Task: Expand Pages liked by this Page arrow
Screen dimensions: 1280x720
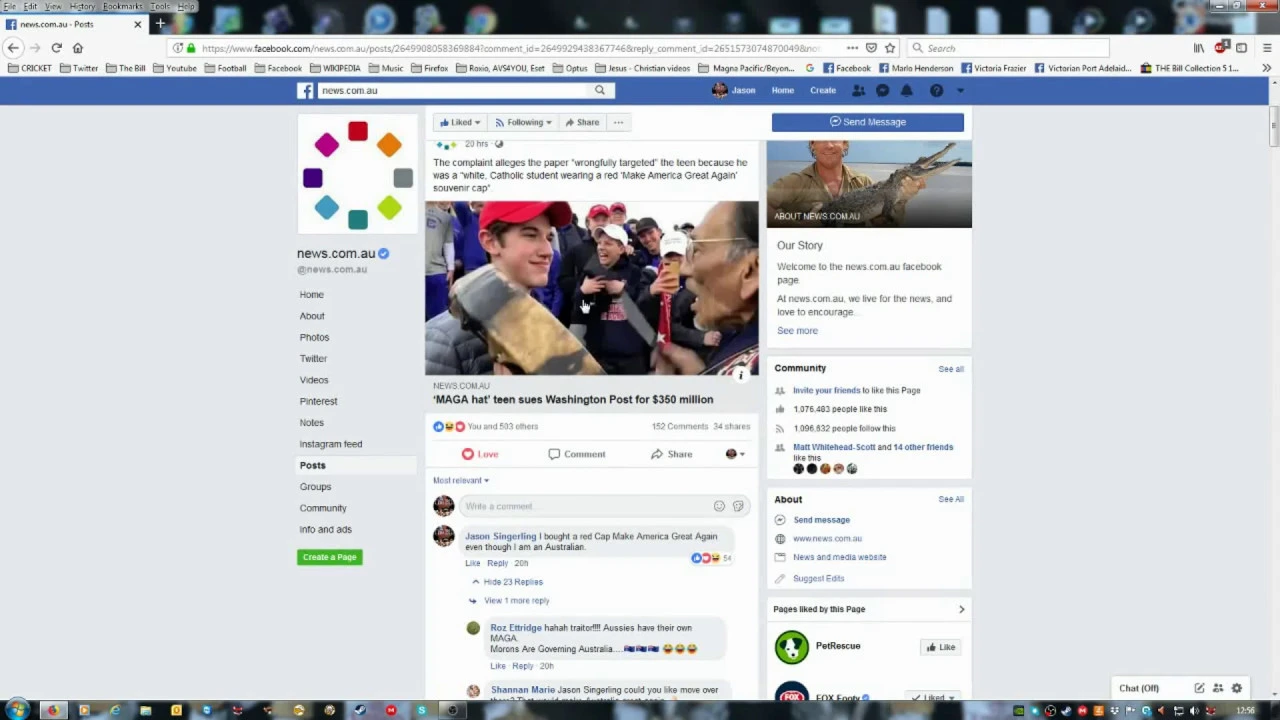Action: point(961,609)
